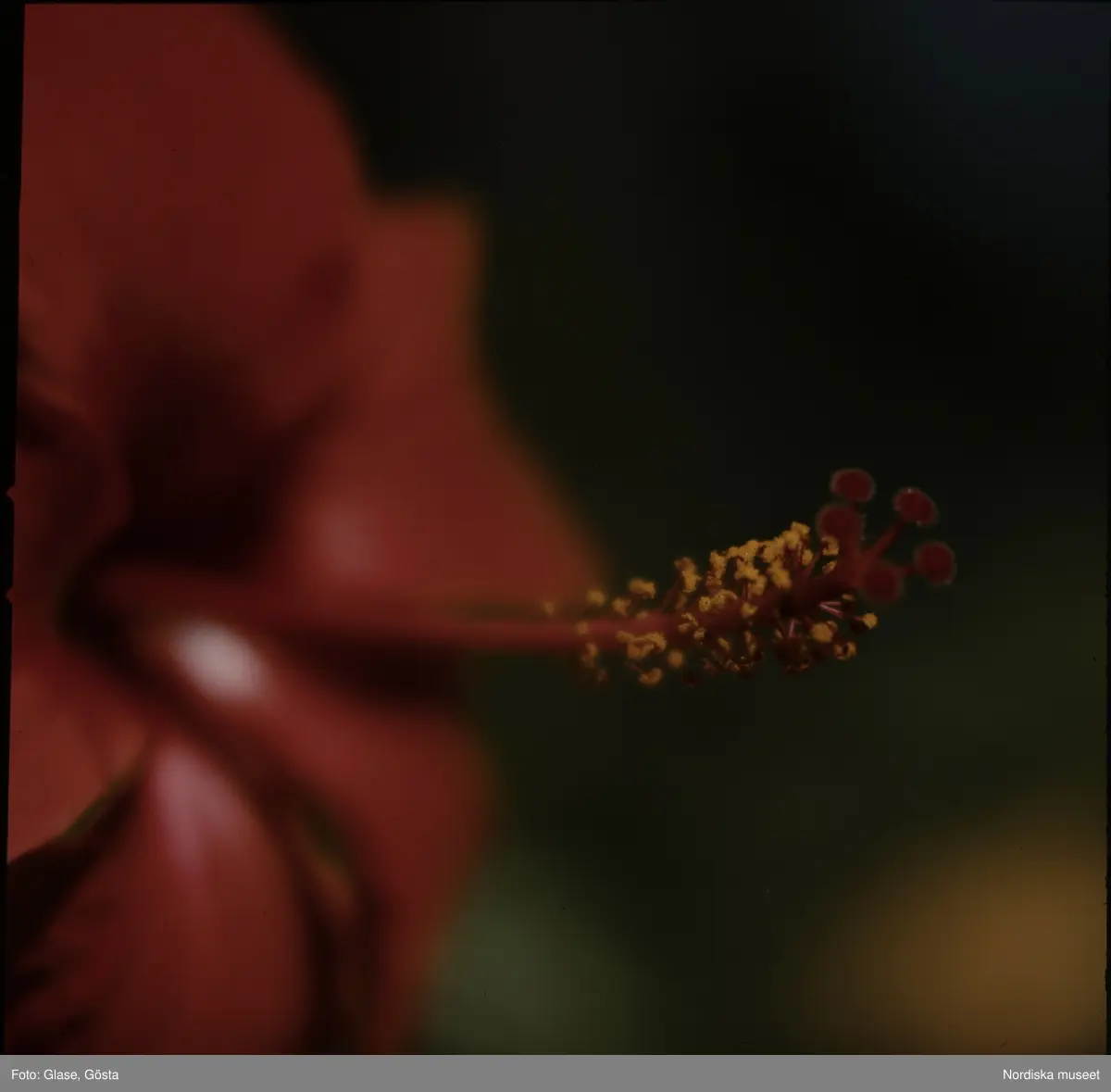Click the 'Nordiska museet' credit text
This screenshot has width=1111, height=1092.
(1052, 1074)
